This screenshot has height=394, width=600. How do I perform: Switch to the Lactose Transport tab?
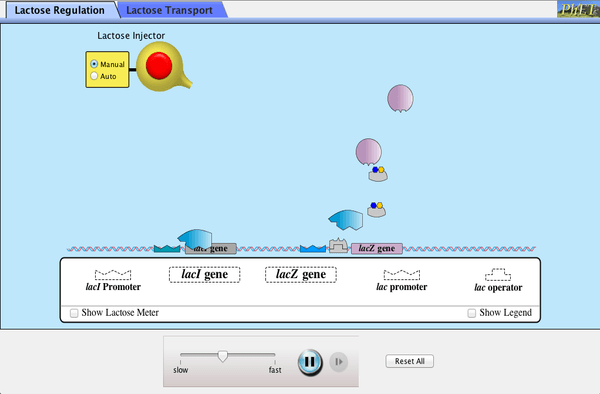(169, 10)
